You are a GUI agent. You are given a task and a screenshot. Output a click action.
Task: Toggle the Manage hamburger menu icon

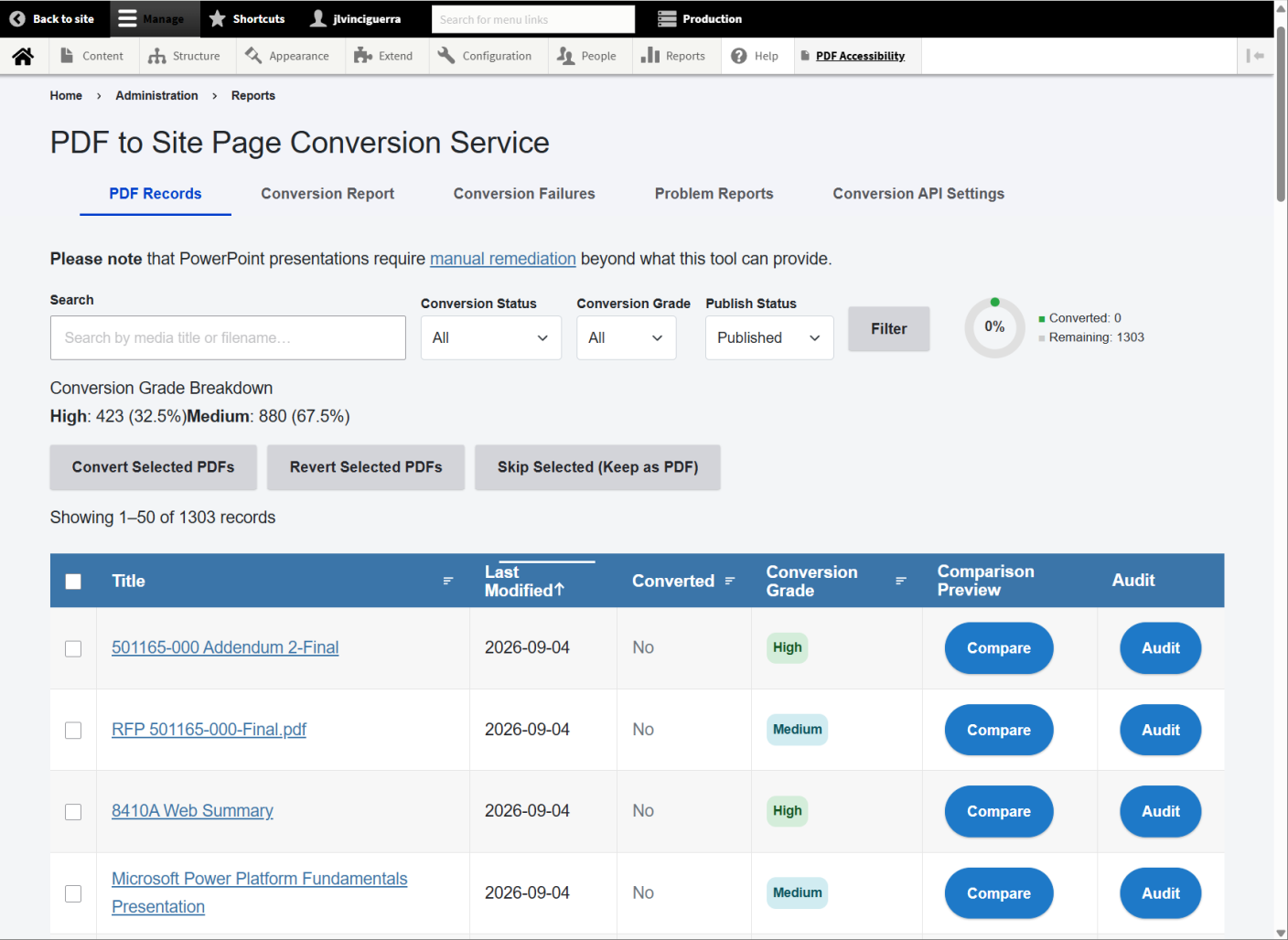click(127, 18)
